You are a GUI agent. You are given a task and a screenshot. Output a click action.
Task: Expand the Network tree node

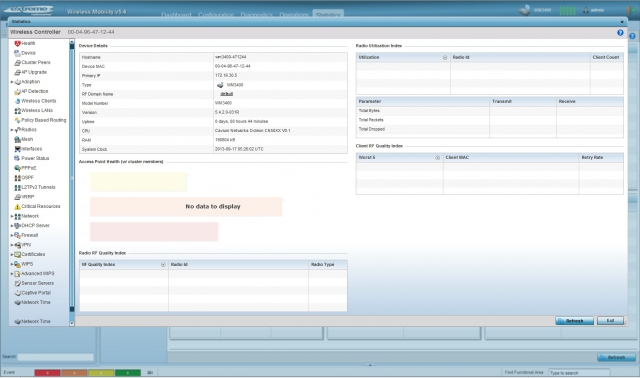click(12, 216)
